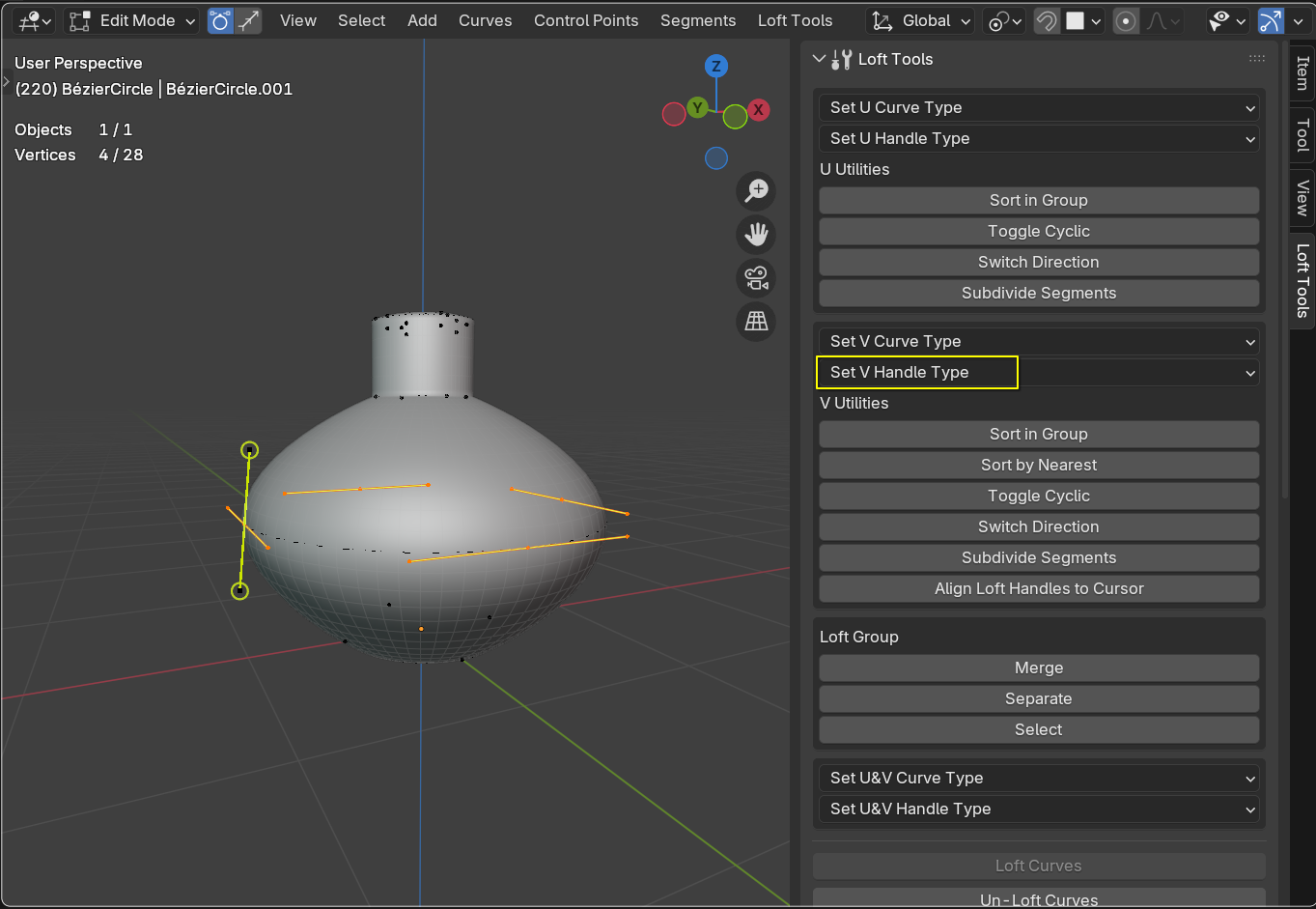Toggle snapping magnet icon
The height and width of the screenshot is (909, 1316).
point(1047,20)
